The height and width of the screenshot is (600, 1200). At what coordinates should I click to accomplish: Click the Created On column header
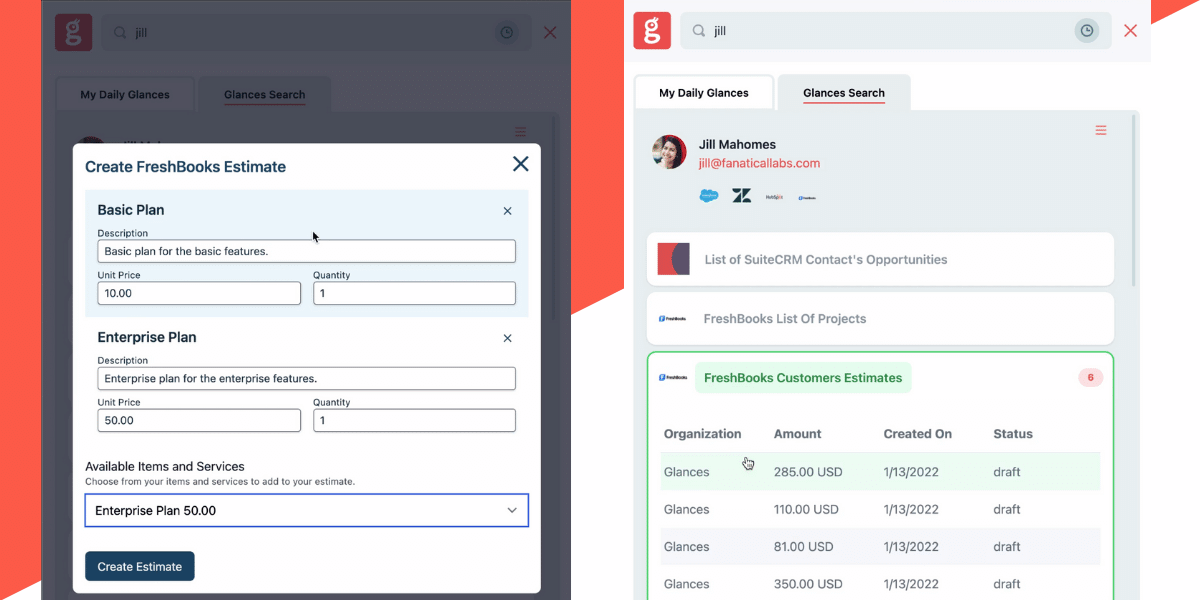point(918,434)
